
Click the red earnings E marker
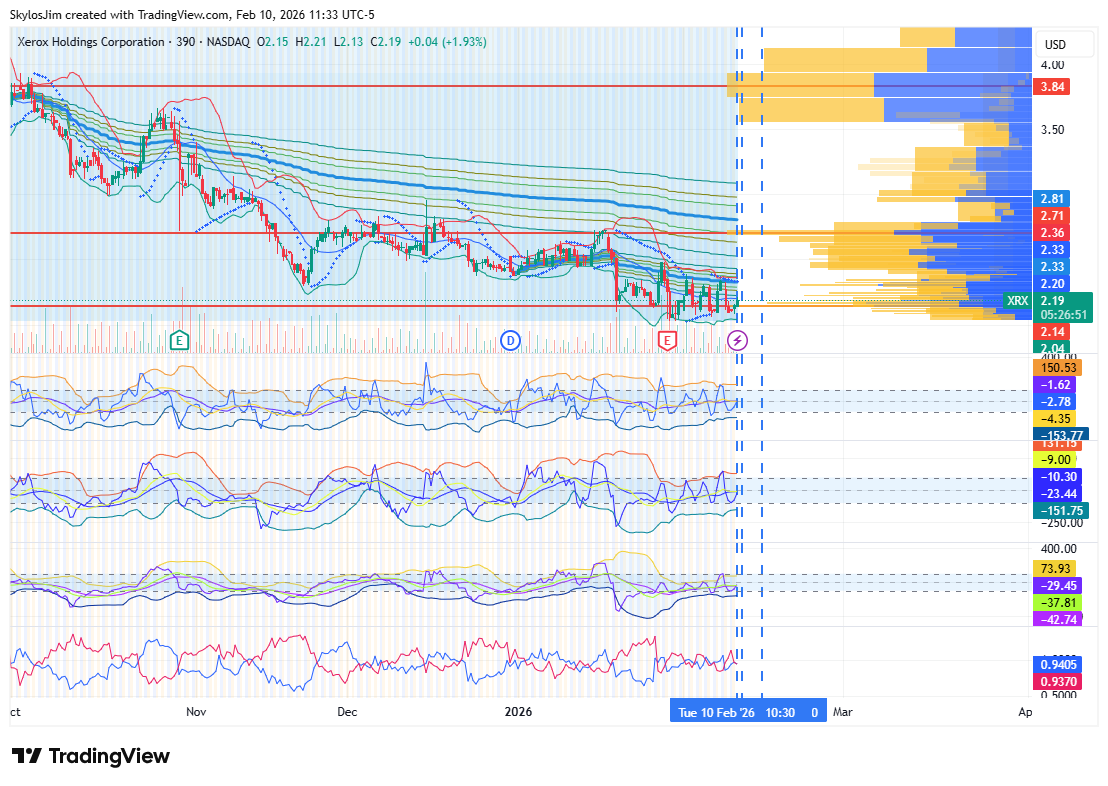(667, 340)
